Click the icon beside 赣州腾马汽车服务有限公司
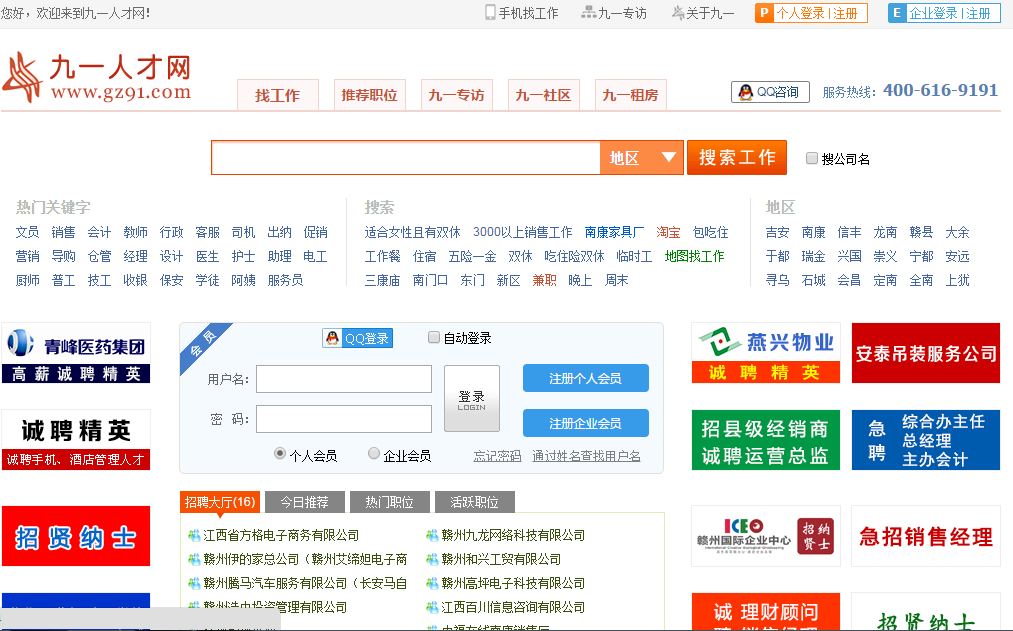This screenshot has height=631, width=1013. pos(194,583)
